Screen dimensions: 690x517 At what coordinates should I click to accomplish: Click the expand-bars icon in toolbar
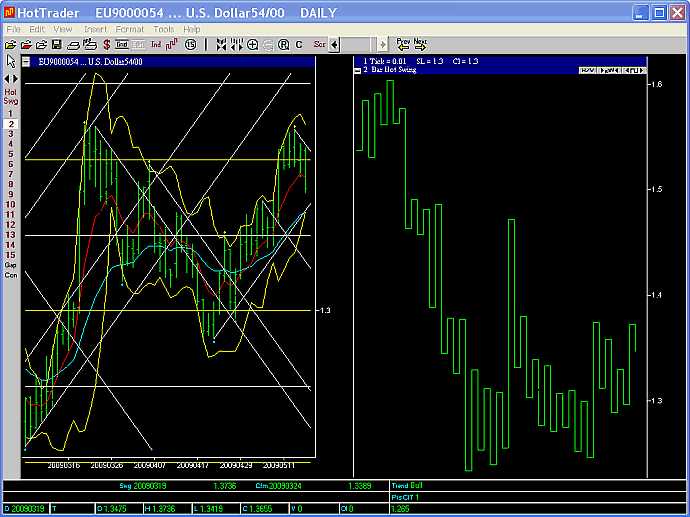pos(237,44)
